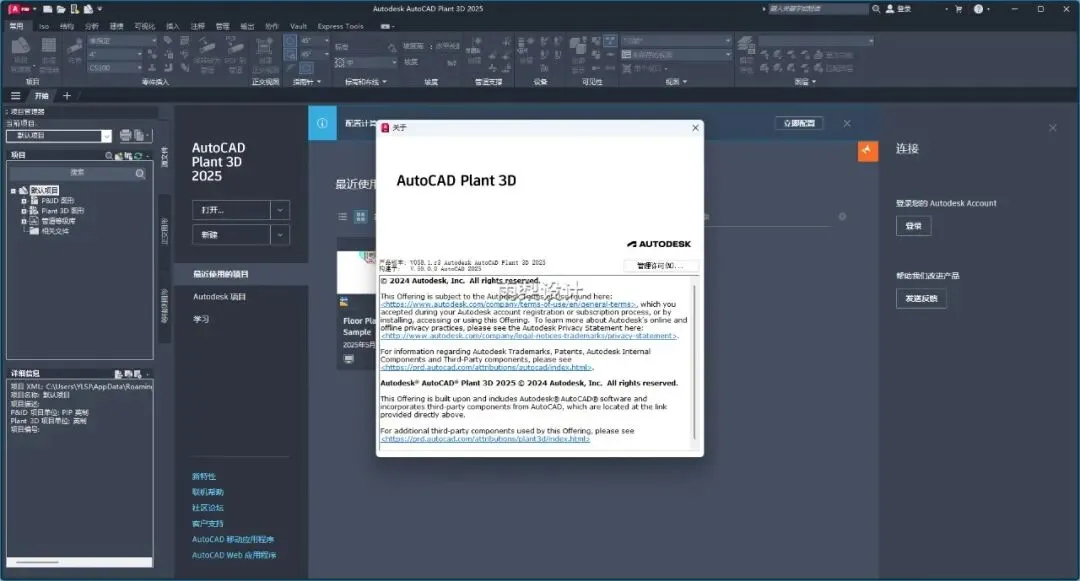Open the Autodesk general terms of use link
This screenshot has height=581, width=1080.
[x=509, y=304]
